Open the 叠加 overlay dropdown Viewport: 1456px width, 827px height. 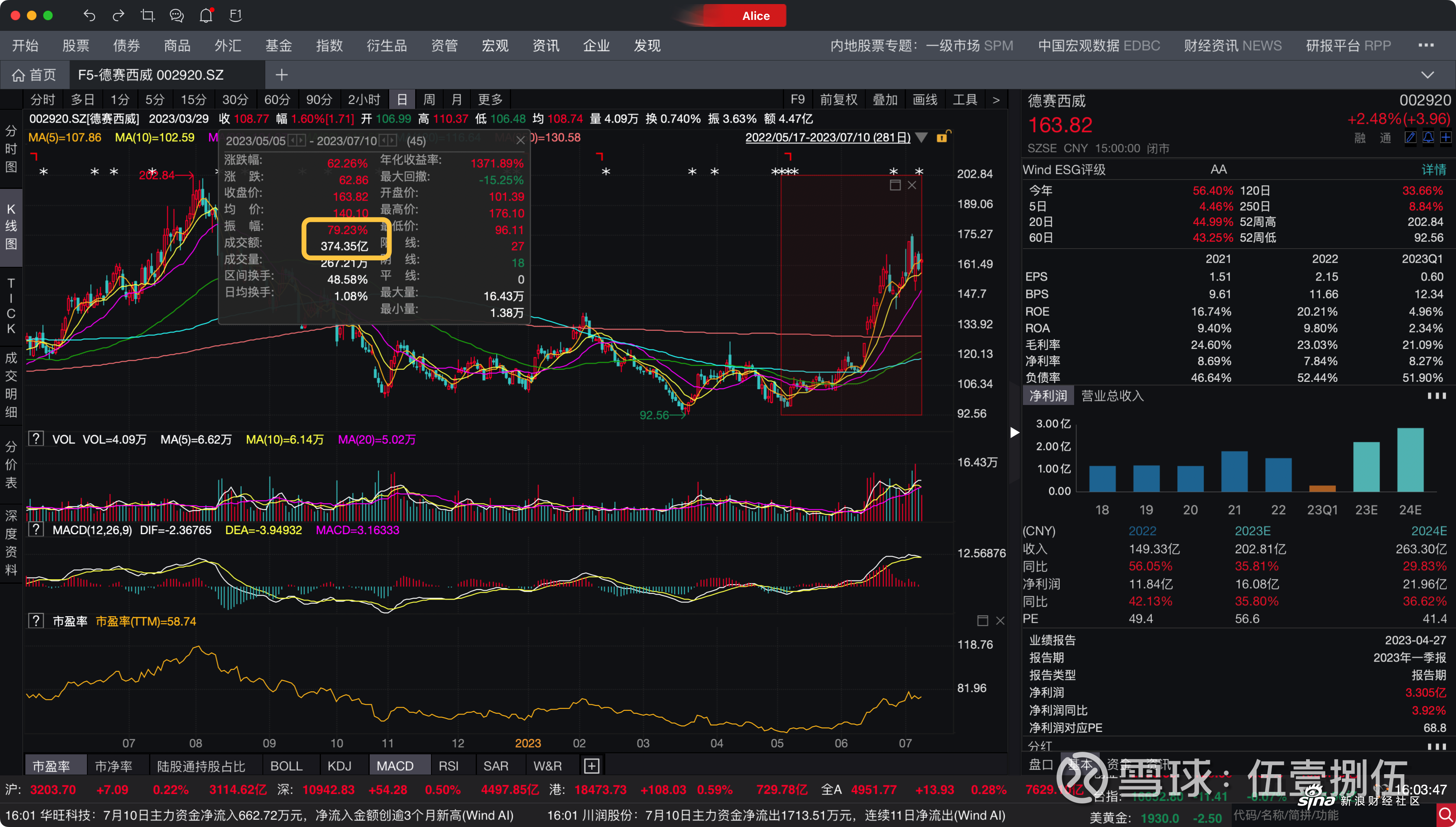pyautogui.click(x=885, y=100)
